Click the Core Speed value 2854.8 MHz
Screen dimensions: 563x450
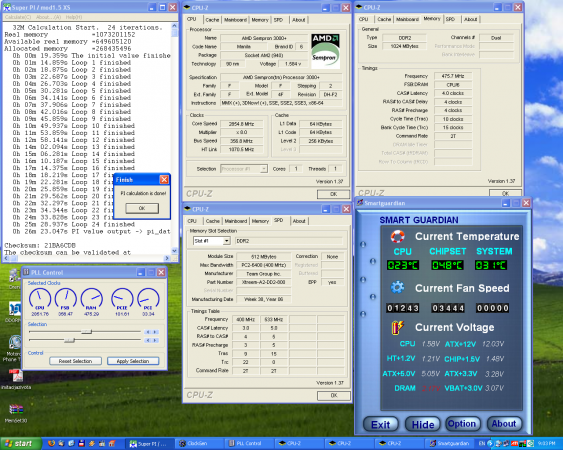[x=241, y=124]
